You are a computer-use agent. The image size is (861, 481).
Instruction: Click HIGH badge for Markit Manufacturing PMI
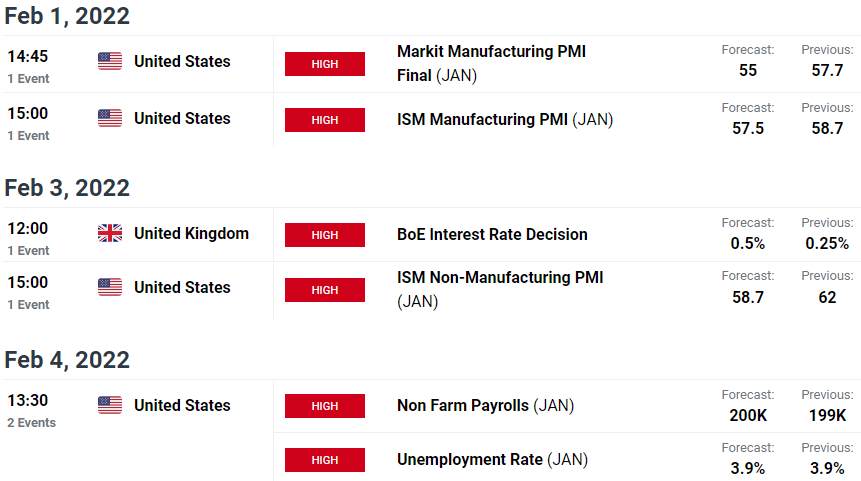coord(325,64)
